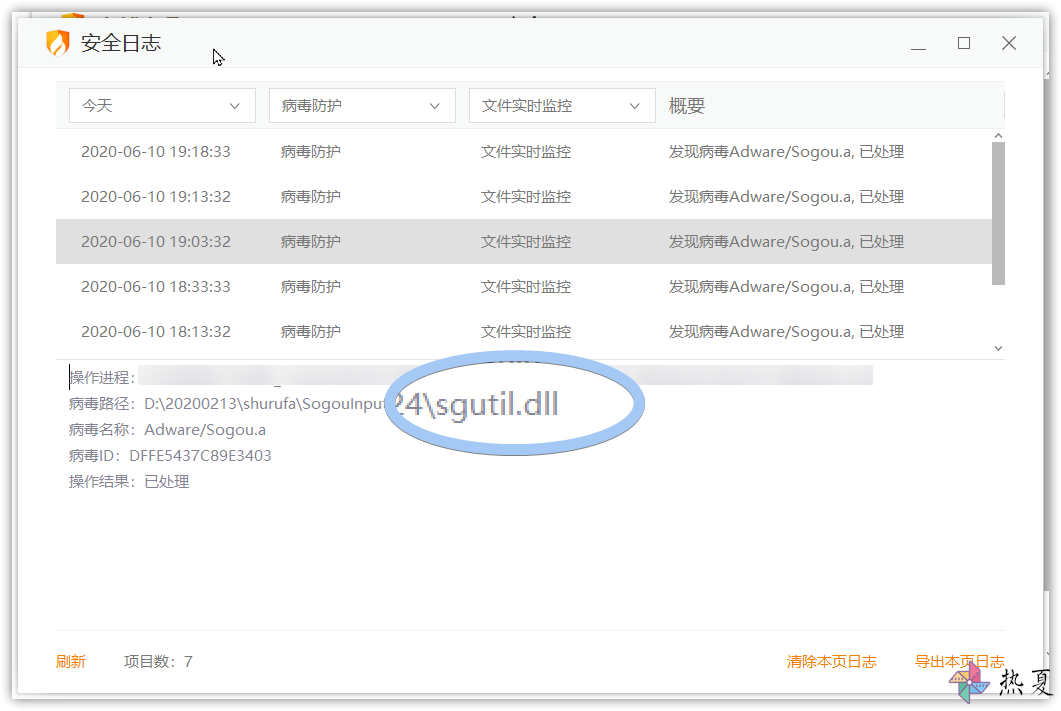Image resolution: width=1061 pixels, height=711 pixels.
Task: Select the log entry at 19:18:33
Action: coord(524,152)
